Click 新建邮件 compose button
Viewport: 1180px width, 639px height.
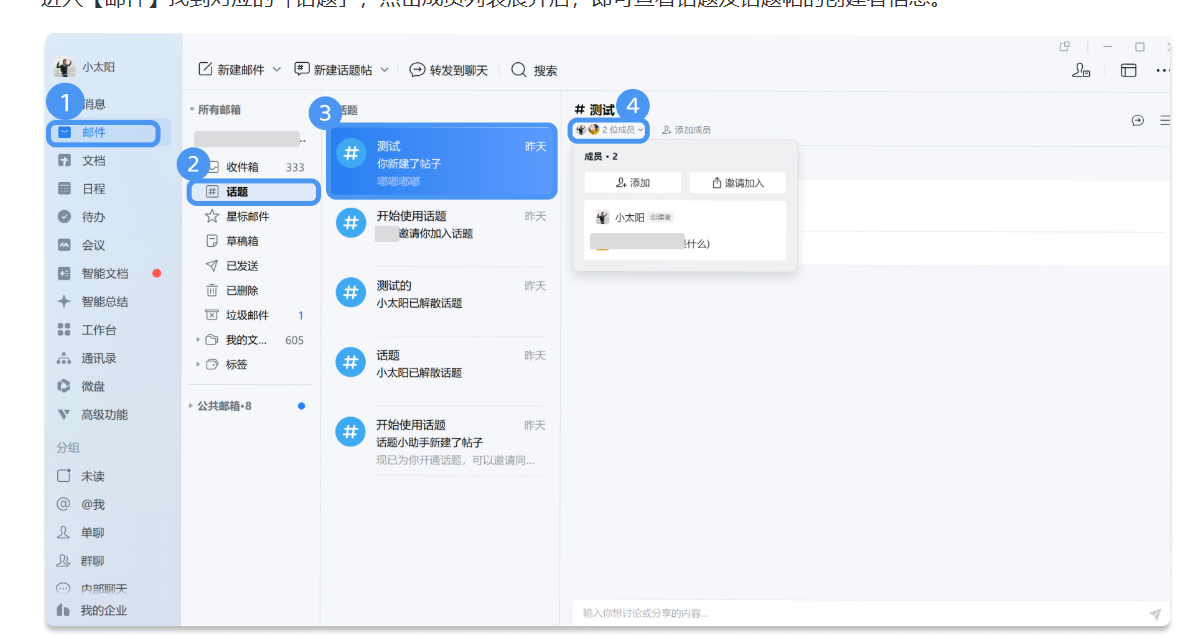point(231,70)
